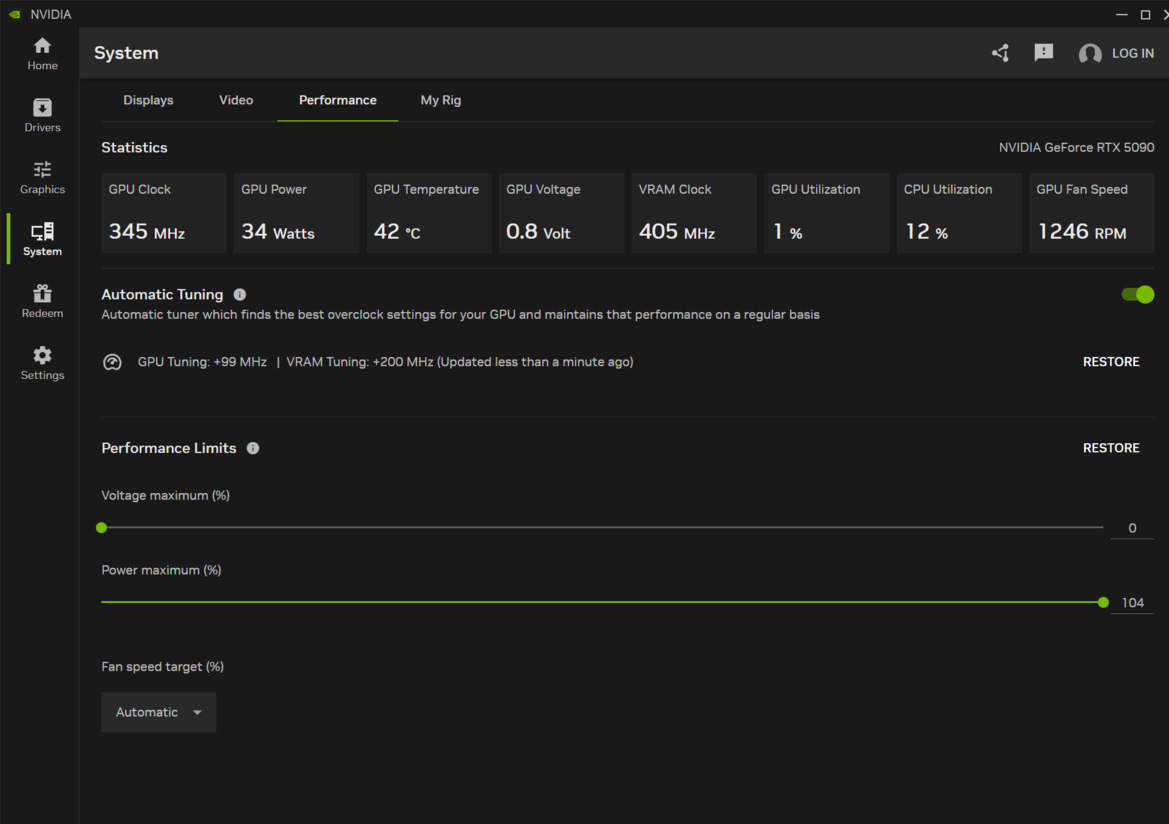Click the GPU Tuning +99 MHz text

pos(202,362)
